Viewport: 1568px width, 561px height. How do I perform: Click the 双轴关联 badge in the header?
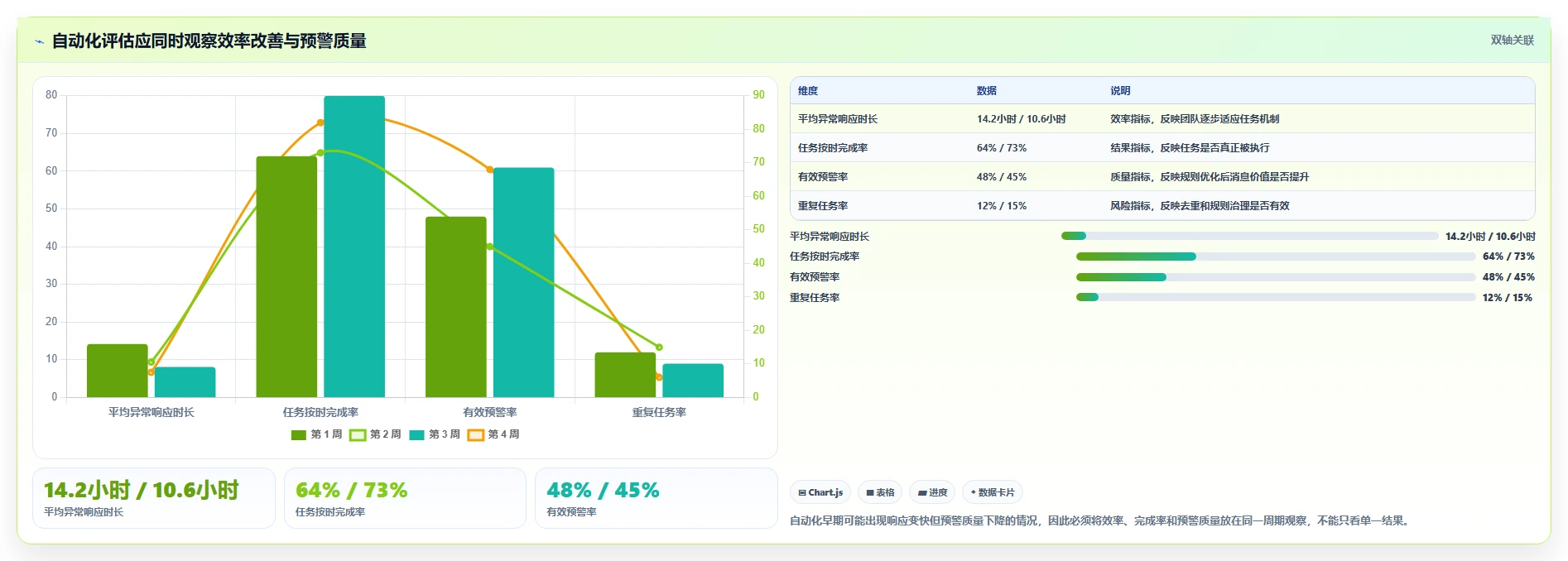pyautogui.click(x=1512, y=41)
